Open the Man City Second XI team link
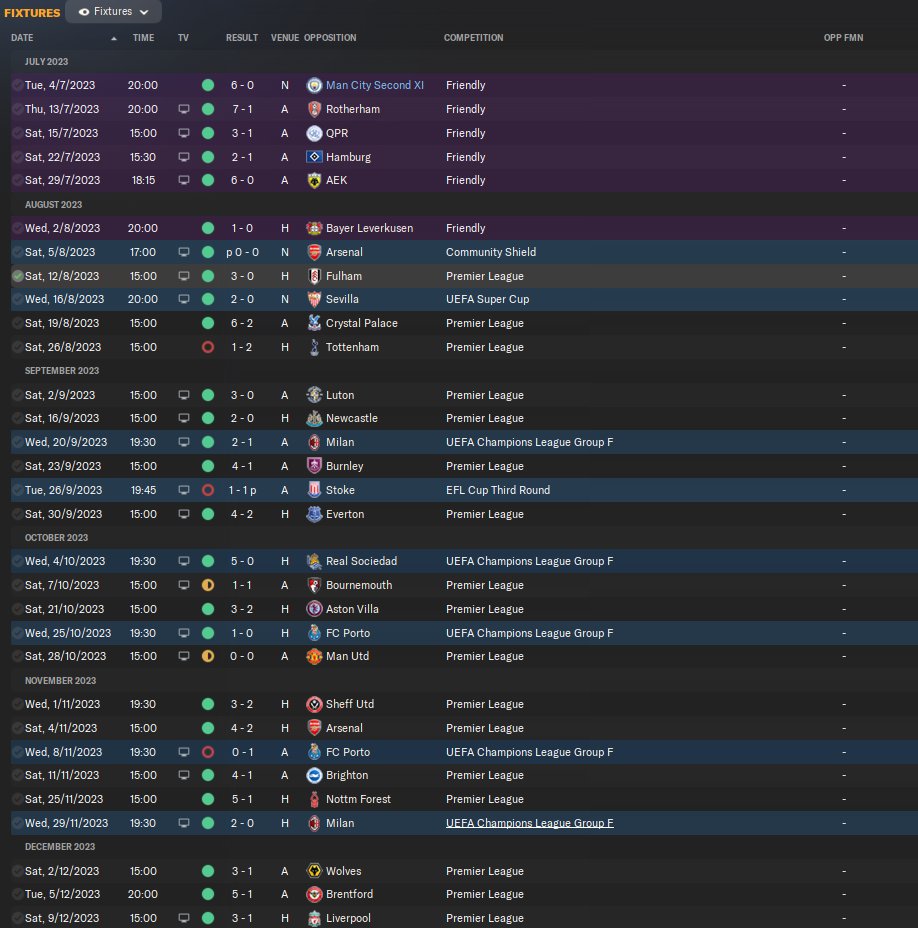918x928 pixels. (375, 85)
